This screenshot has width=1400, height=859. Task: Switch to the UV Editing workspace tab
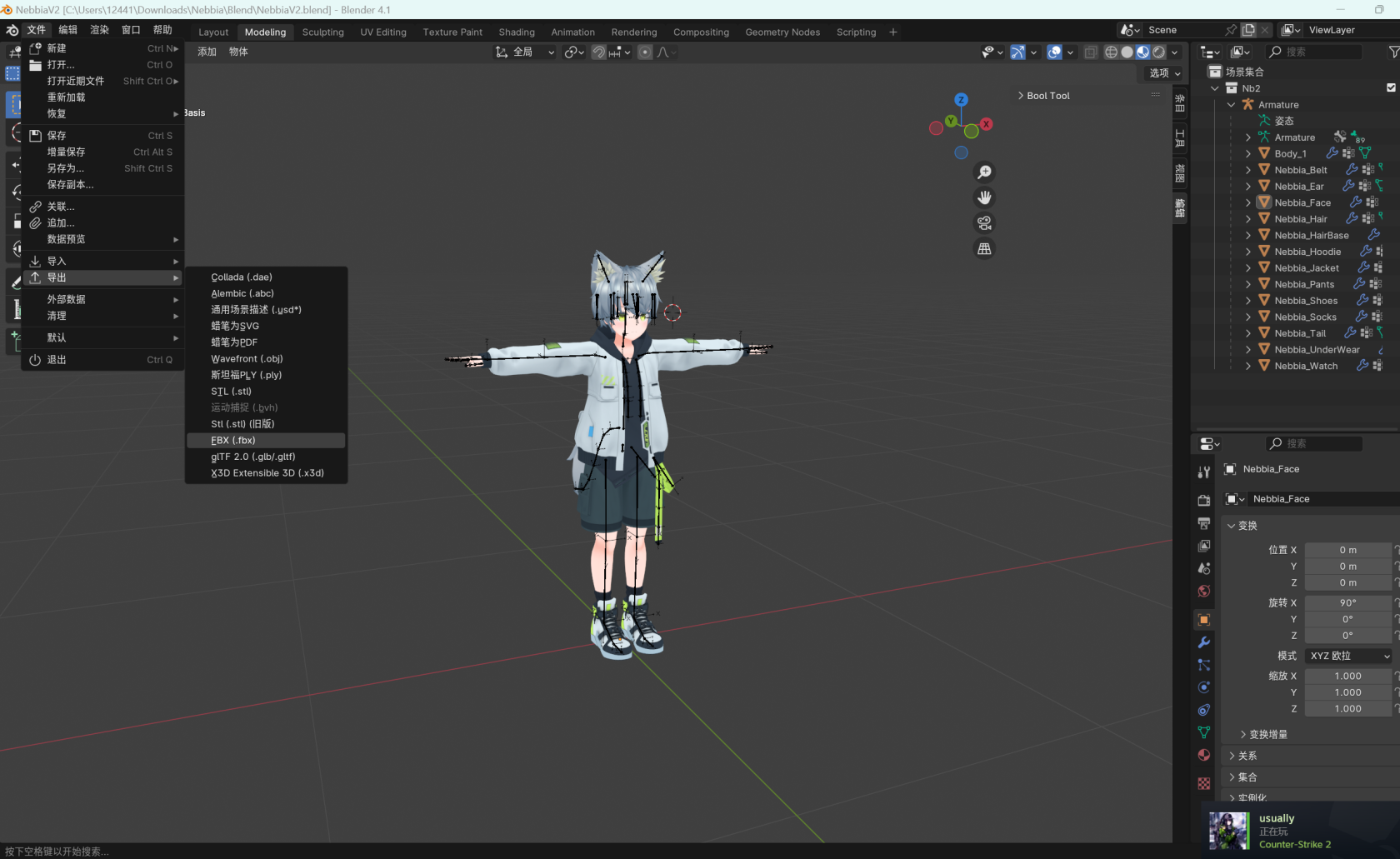(383, 32)
